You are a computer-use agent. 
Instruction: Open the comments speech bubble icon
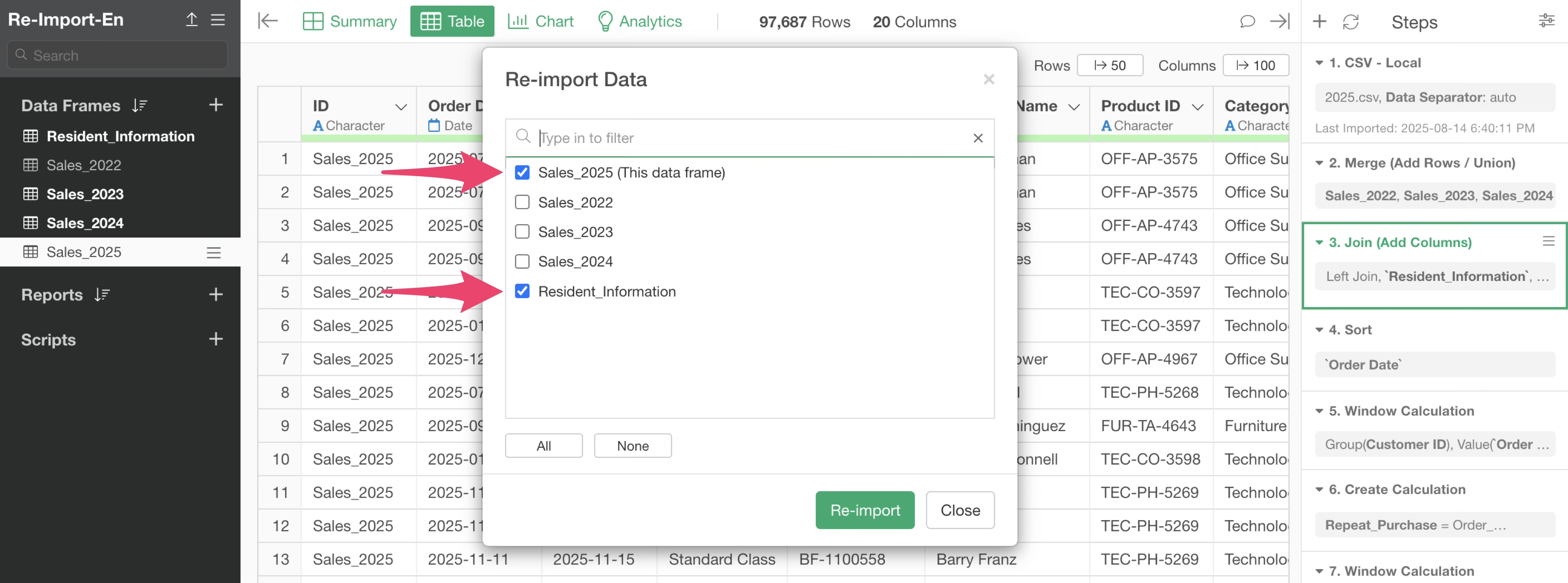coord(1247,21)
